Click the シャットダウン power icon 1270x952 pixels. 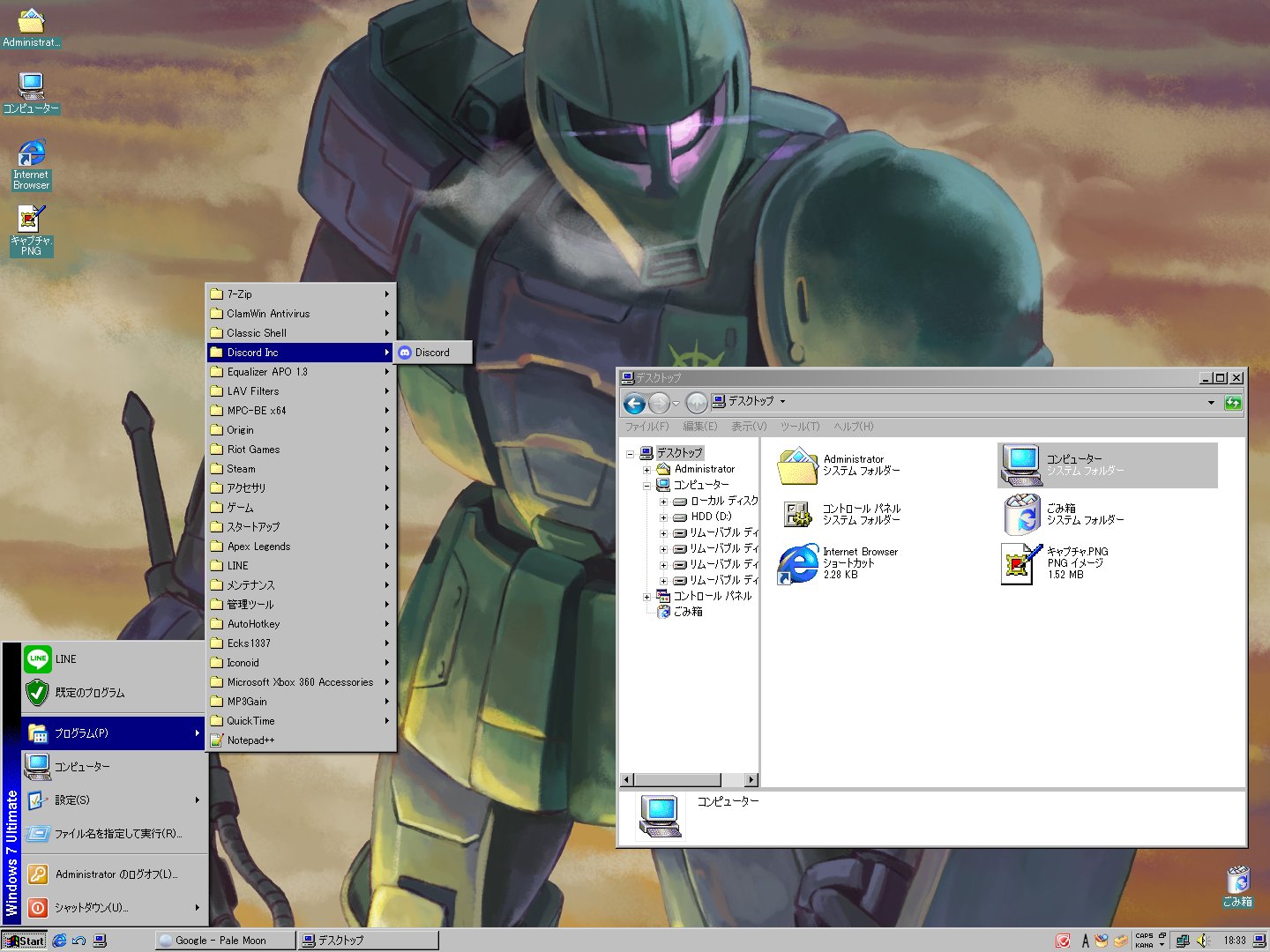pos(38,907)
